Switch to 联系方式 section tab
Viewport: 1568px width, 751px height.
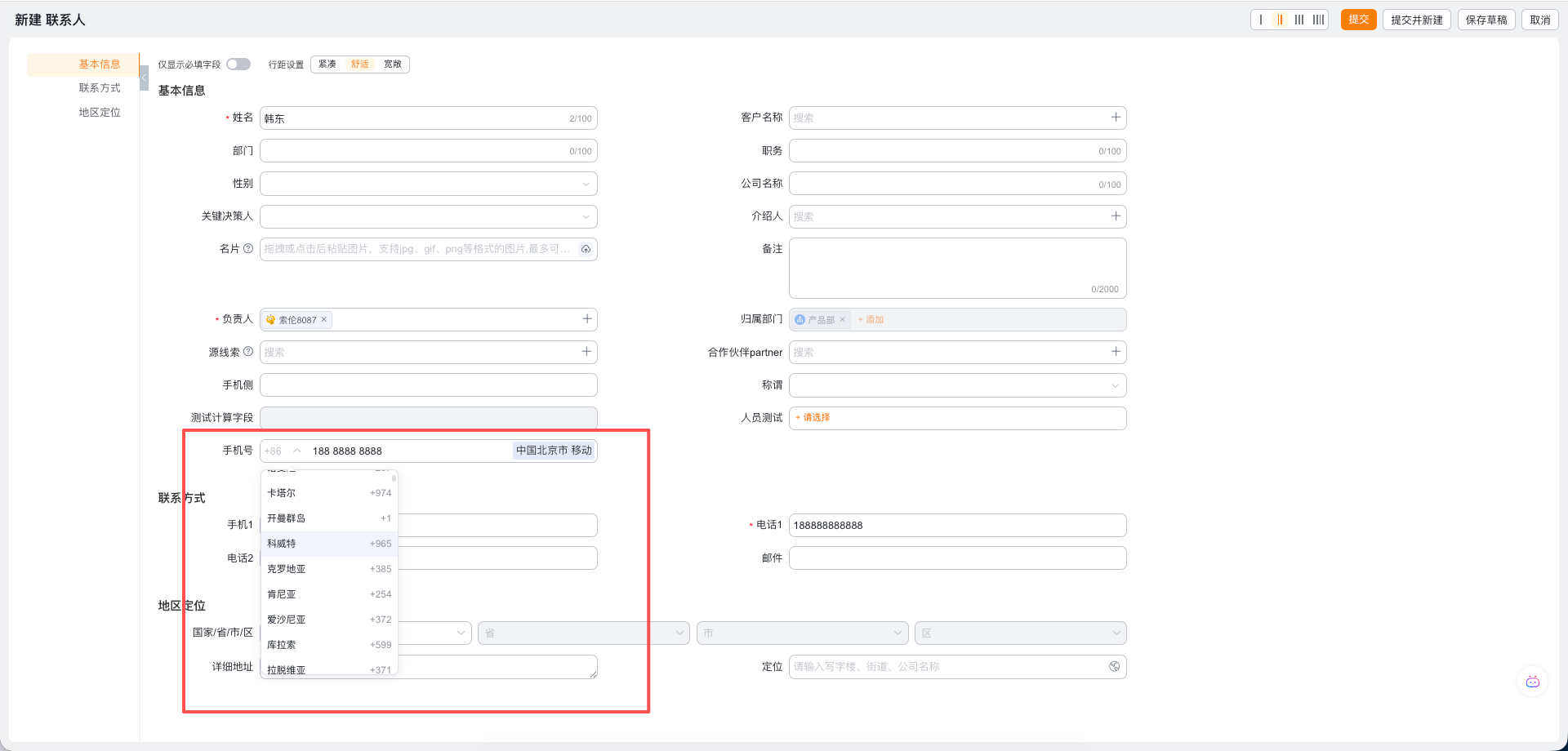100,88
